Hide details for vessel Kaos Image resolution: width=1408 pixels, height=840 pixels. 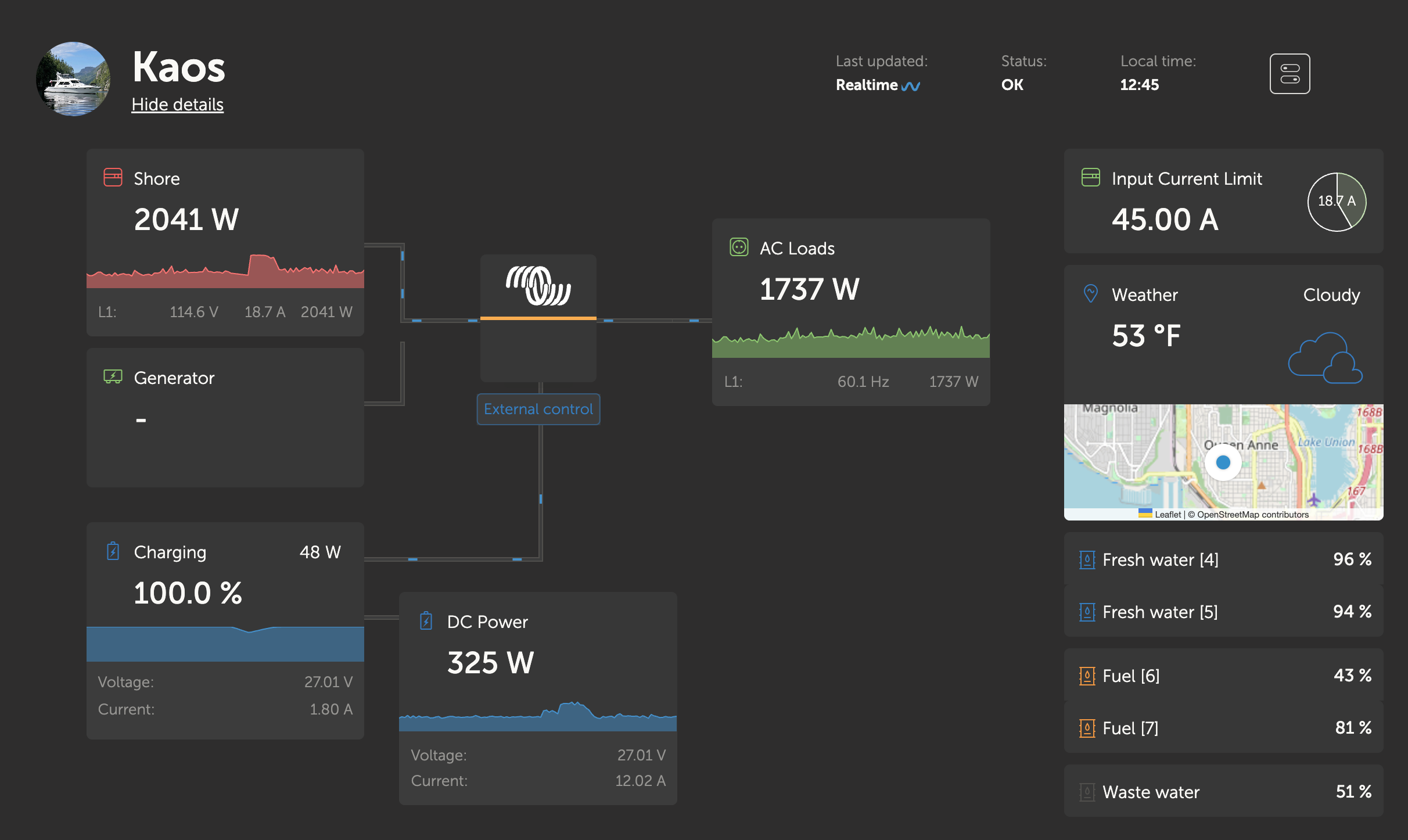pyautogui.click(x=179, y=105)
